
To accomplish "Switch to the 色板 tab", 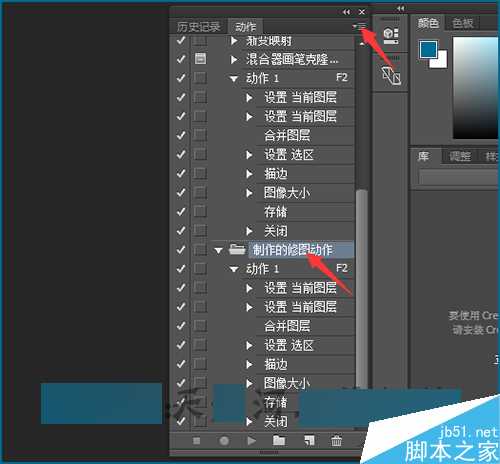I will point(463,23).
